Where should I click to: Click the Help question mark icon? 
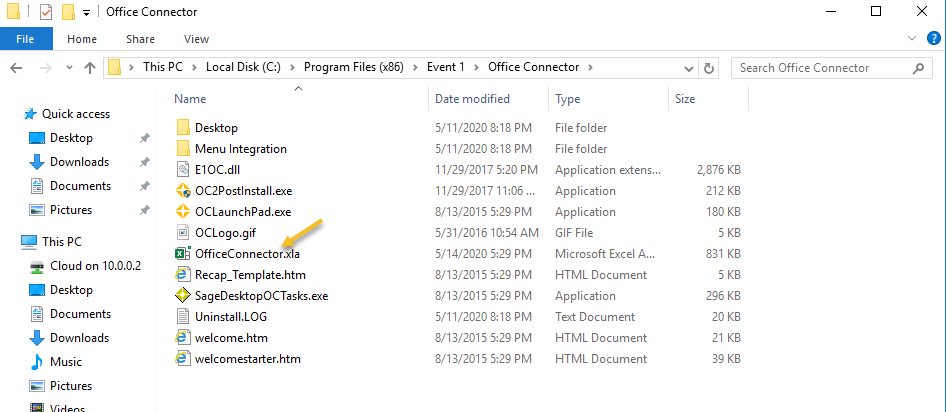pos(933,39)
